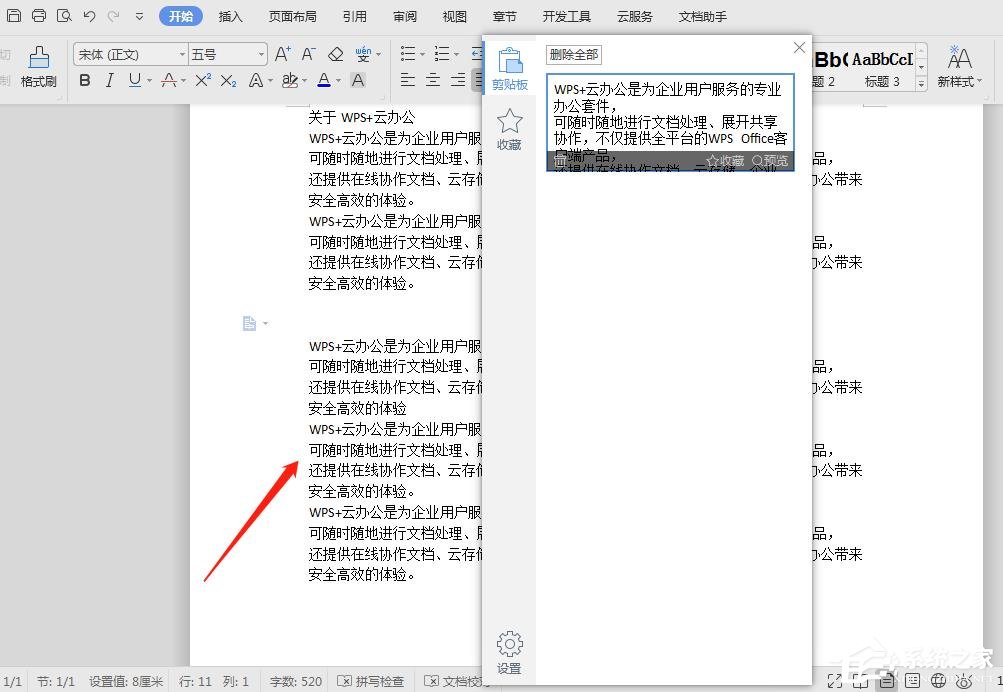Open clipboard panel settings (设置)

tap(509, 650)
